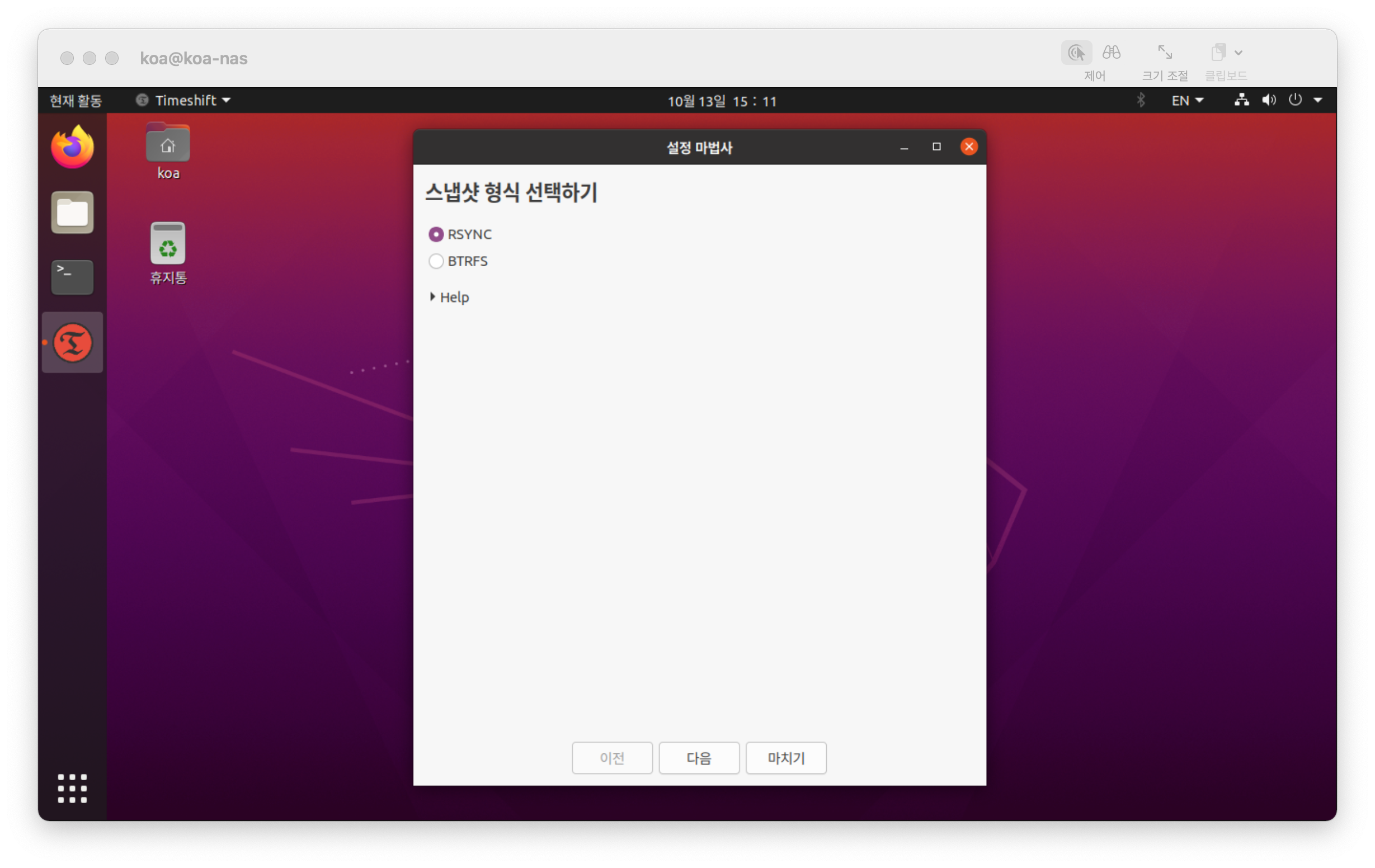Image resolution: width=1375 pixels, height=868 pixels.
Task: Click the volume speaker icon
Action: click(1269, 101)
